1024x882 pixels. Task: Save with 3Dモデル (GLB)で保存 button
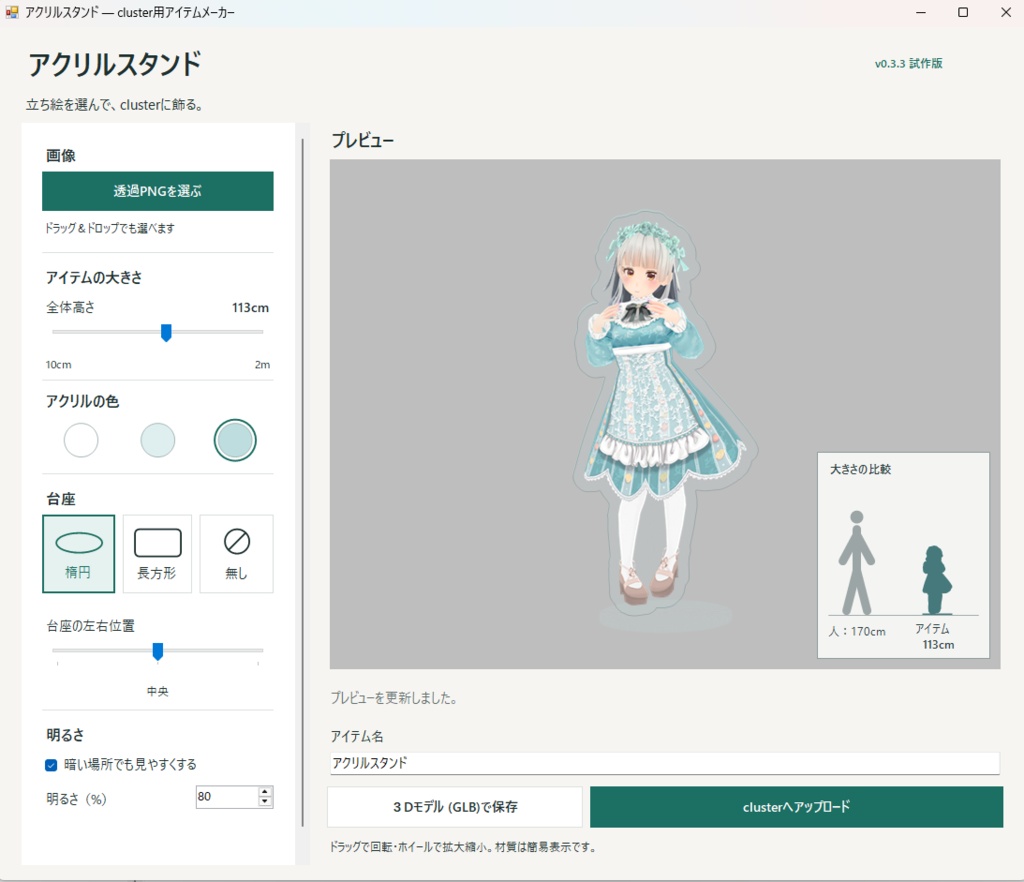(x=455, y=807)
